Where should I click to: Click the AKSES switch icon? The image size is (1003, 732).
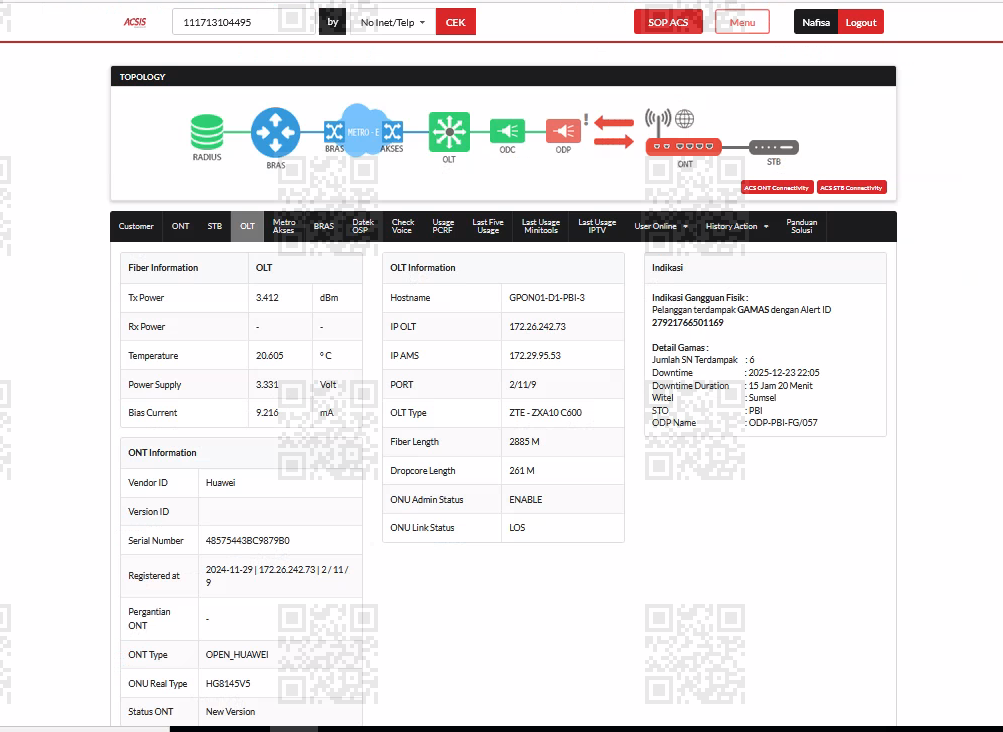click(393, 132)
